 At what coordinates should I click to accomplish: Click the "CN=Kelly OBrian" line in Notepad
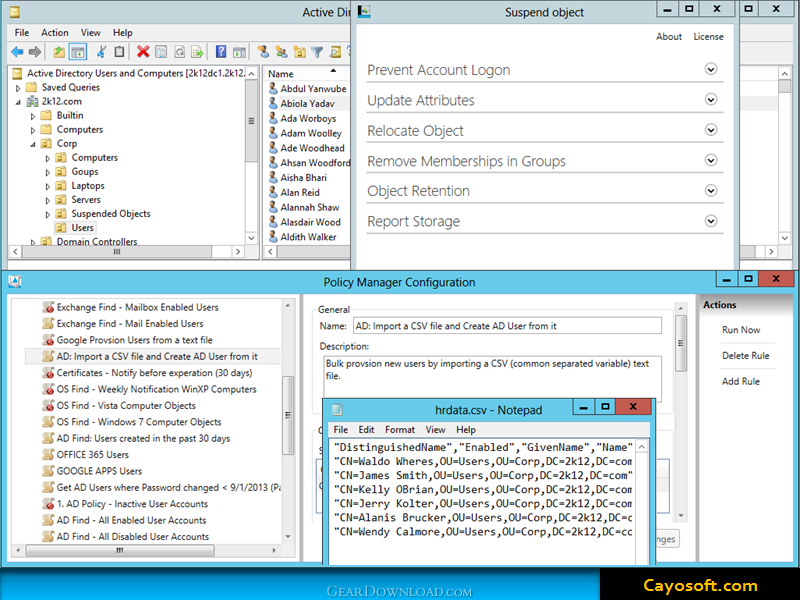click(483, 489)
